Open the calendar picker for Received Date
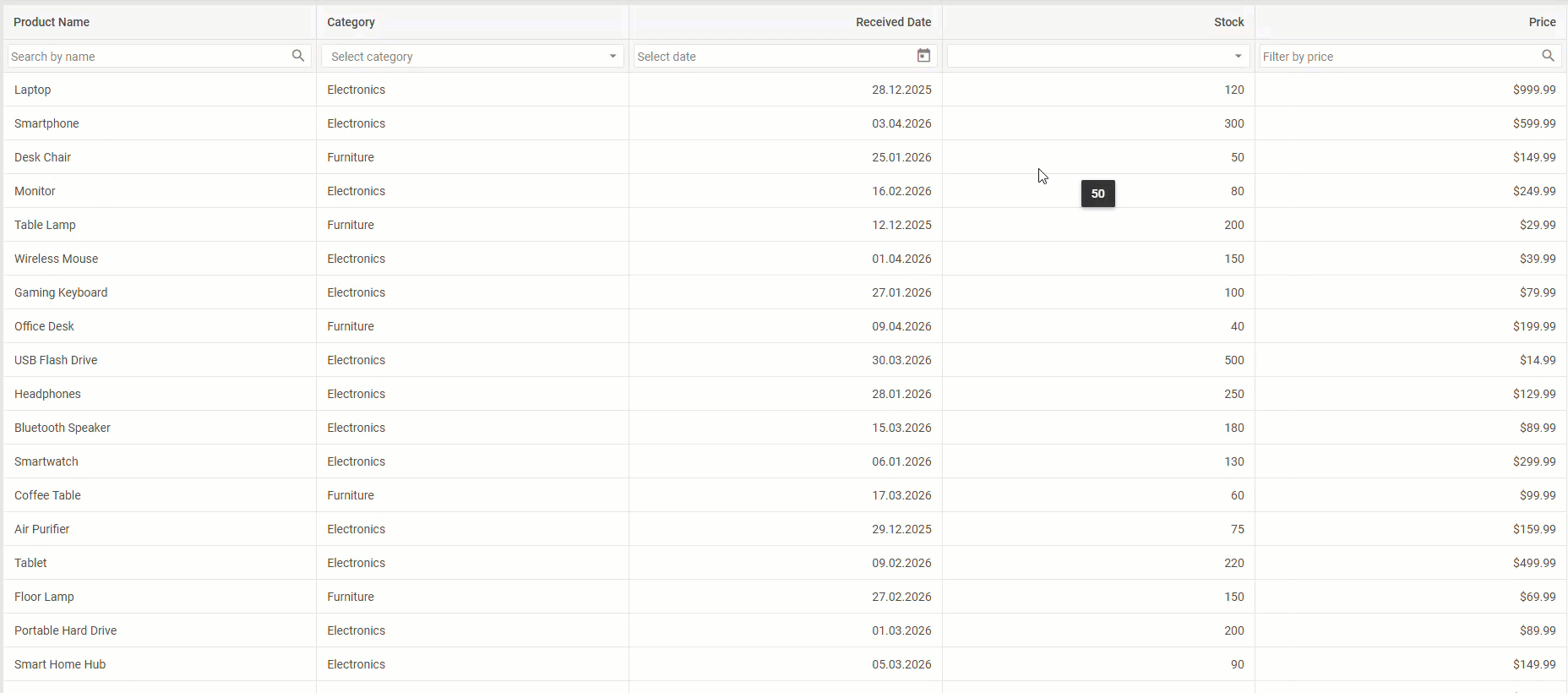This screenshot has height=693, width=1568. 923,56
